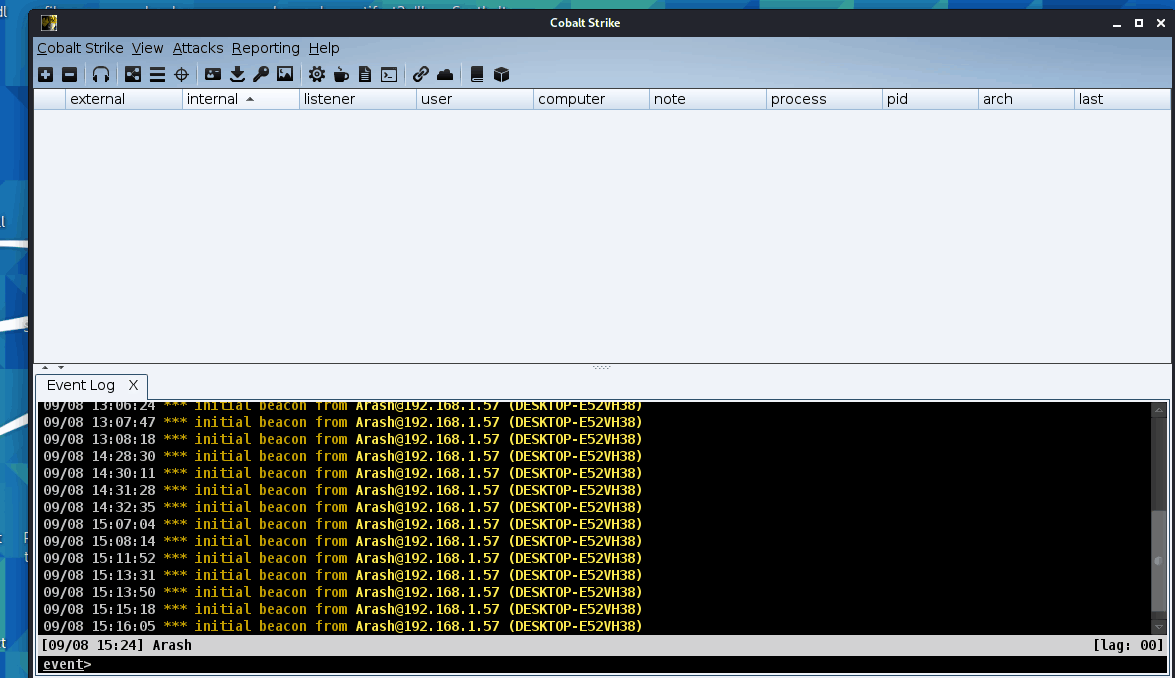Viewport: 1175px width, 678px height.
Task: Open the View menu
Action: pos(148,48)
